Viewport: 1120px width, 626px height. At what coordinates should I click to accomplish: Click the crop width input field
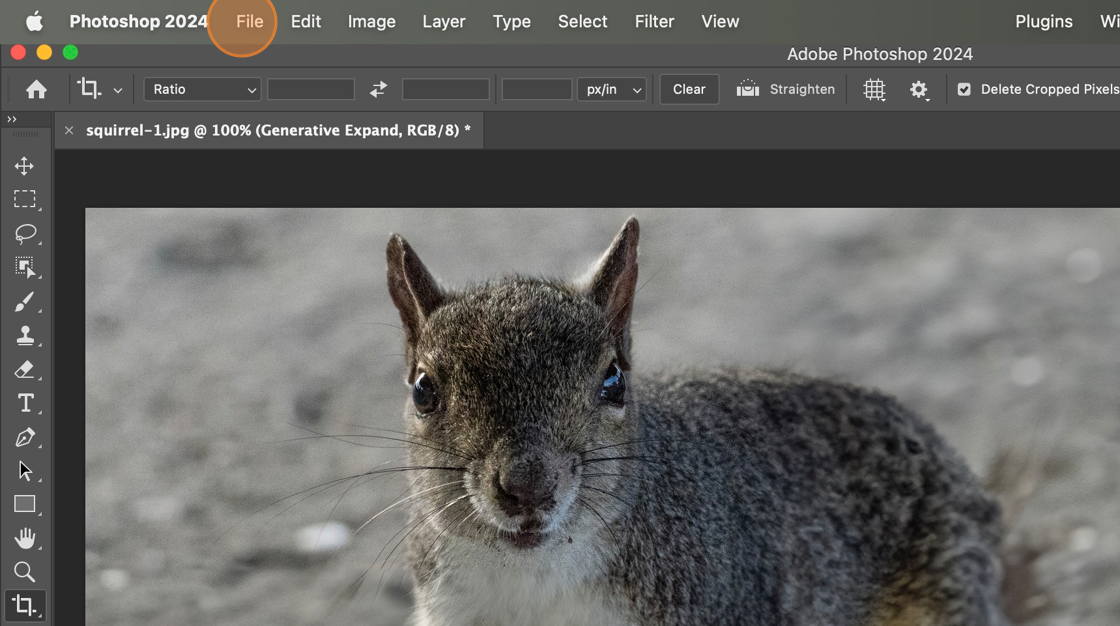(311, 89)
